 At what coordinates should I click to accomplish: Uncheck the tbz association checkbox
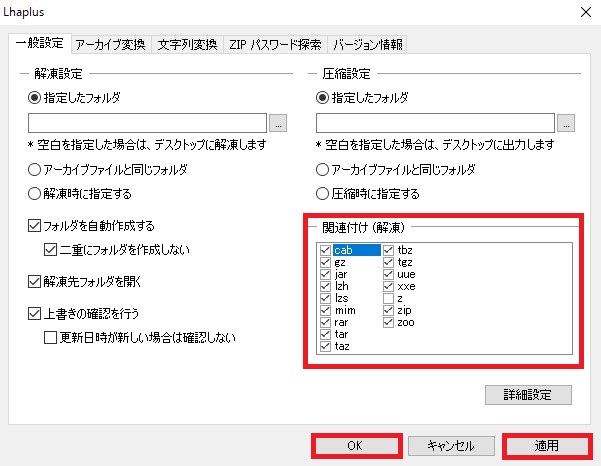tap(388, 250)
